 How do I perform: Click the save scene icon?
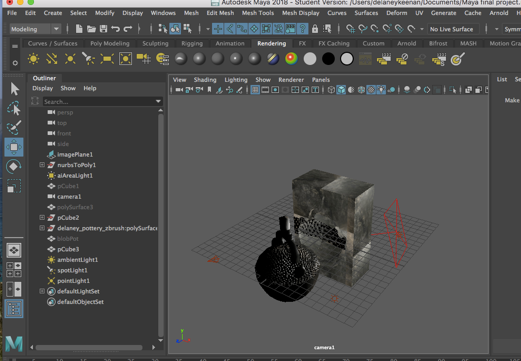click(103, 29)
